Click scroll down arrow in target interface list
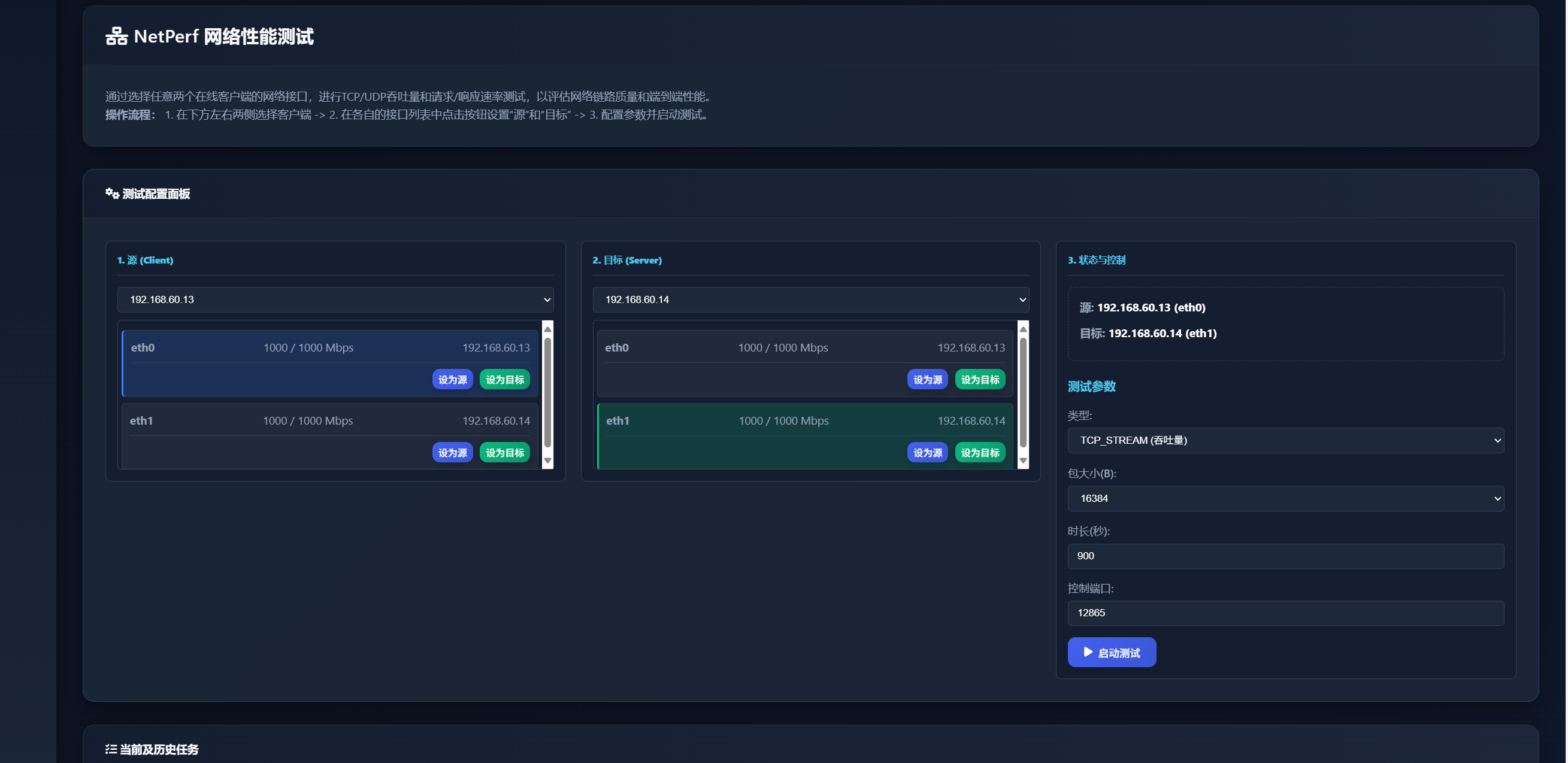This screenshot has width=1568, height=763. point(1022,461)
